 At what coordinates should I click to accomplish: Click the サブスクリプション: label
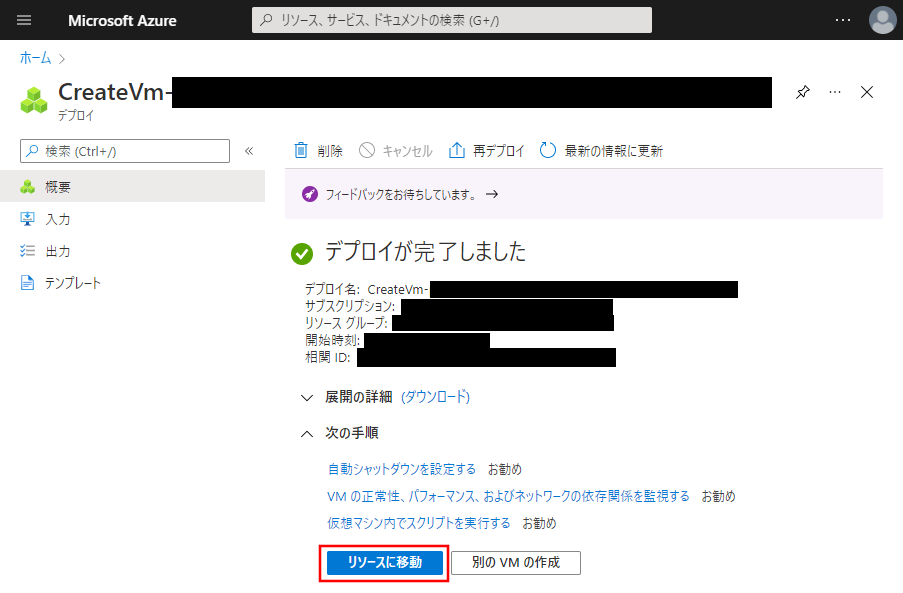[x=350, y=306]
